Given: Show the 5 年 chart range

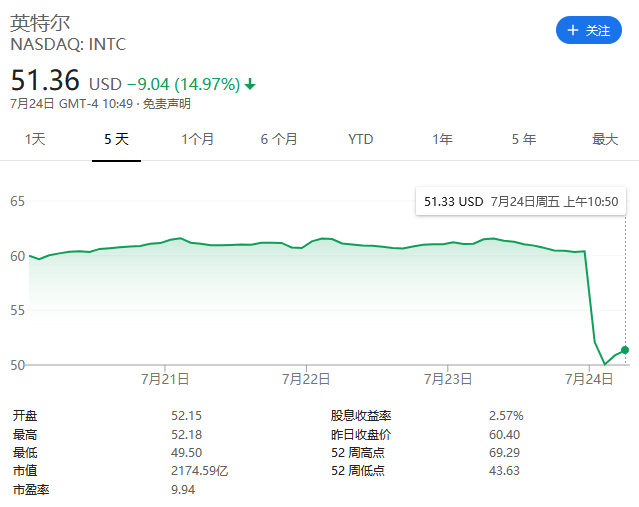Looking at the screenshot, I should (523, 139).
